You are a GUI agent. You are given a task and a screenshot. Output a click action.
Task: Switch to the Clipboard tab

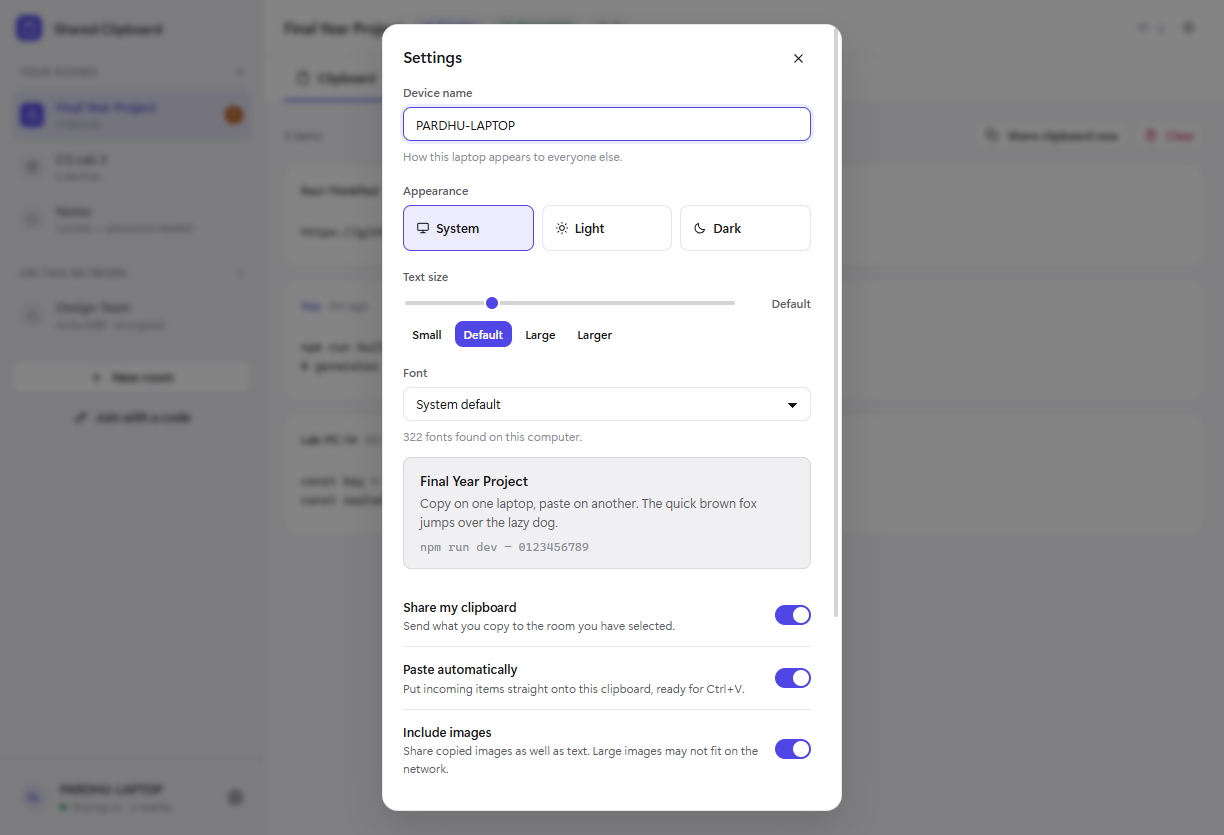pyautogui.click(x=336, y=78)
